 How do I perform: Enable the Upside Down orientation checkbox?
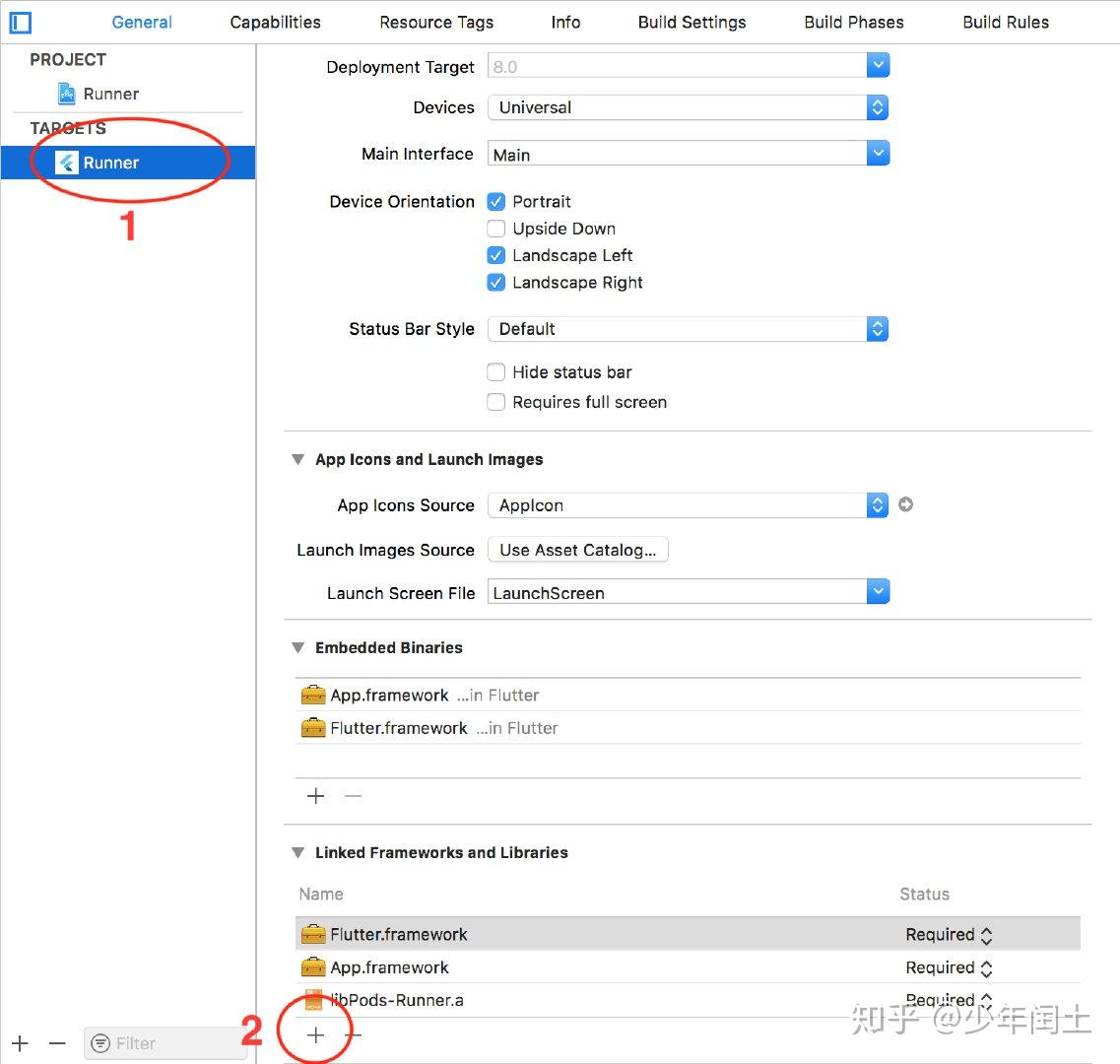pyautogui.click(x=496, y=228)
